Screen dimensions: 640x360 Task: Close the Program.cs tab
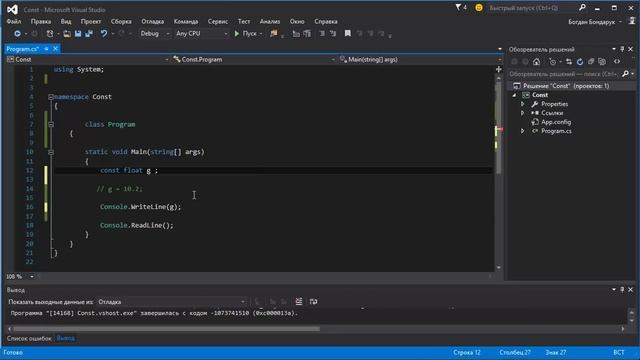(x=56, y=49)
